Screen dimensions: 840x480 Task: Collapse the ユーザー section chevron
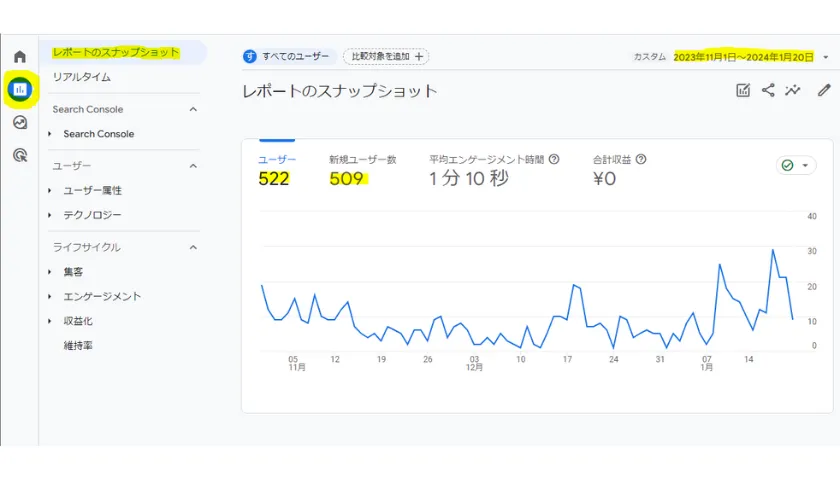pyautogui.click(x=193, y=166)
